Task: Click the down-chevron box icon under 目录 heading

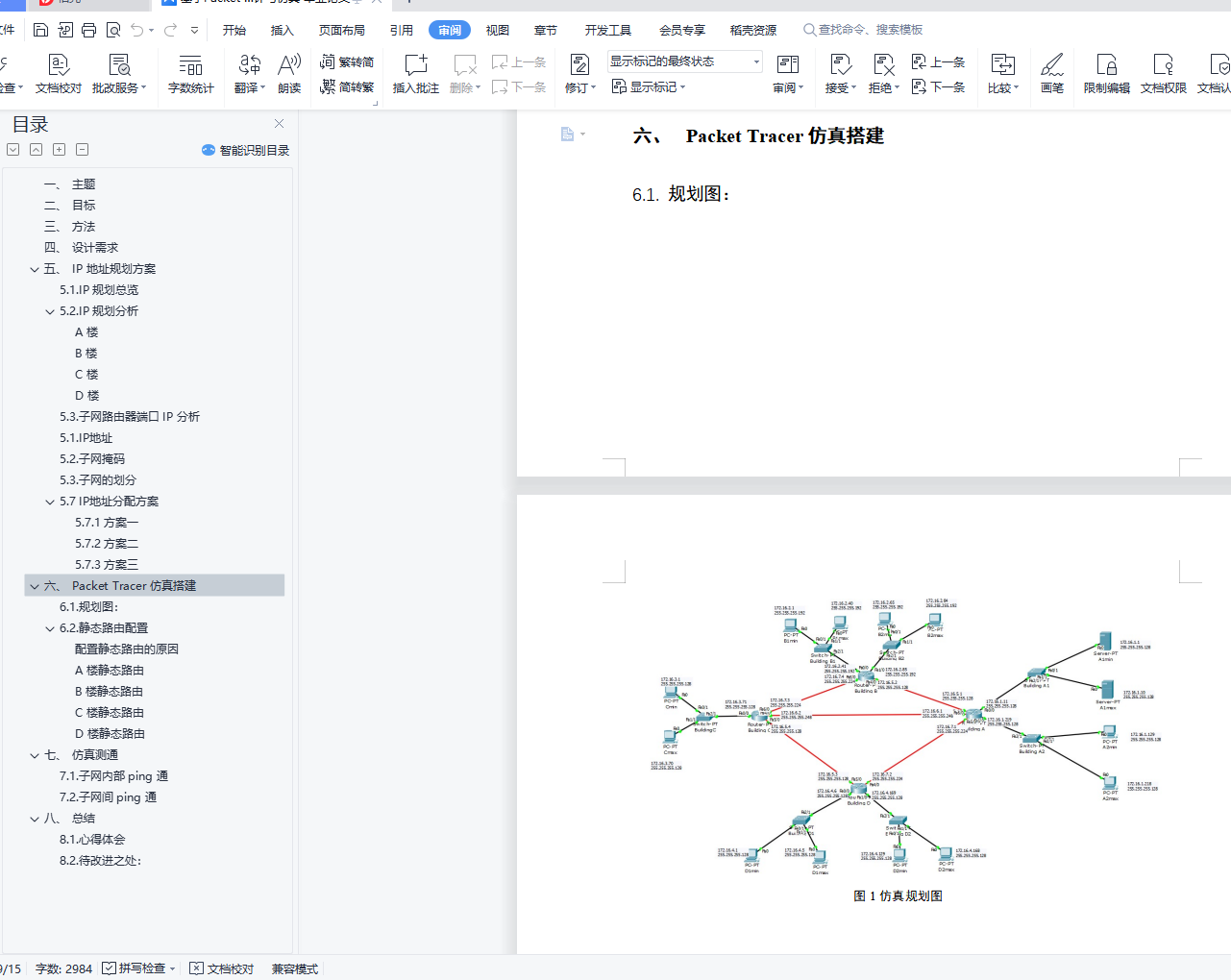Action: [x=13, y=150]
